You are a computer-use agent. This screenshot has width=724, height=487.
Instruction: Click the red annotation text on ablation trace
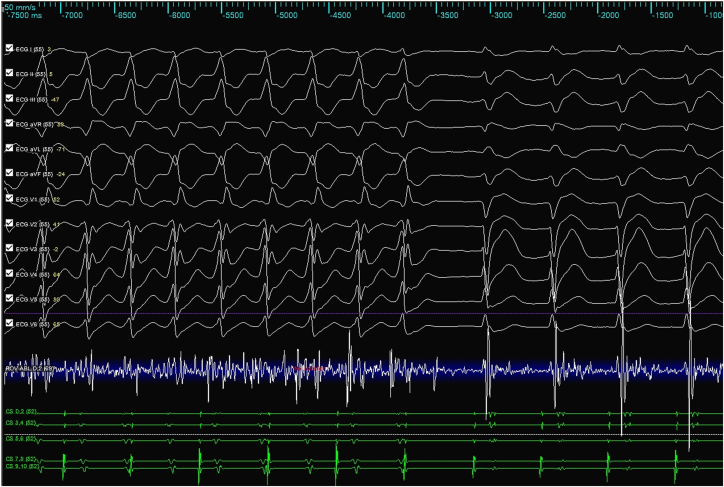click(x=310, y=368)
